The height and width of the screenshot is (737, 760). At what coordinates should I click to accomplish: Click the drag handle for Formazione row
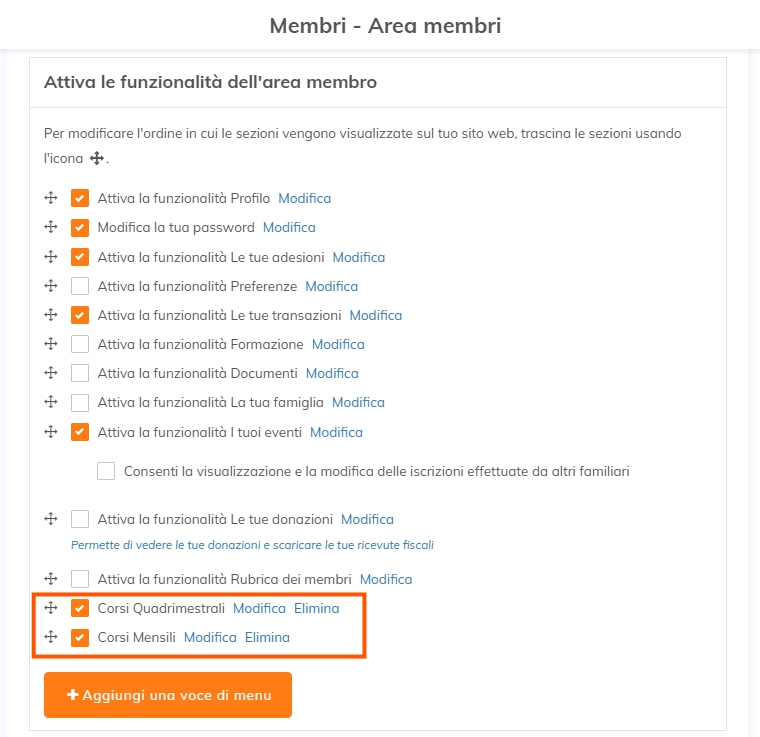tap(50, 344)
